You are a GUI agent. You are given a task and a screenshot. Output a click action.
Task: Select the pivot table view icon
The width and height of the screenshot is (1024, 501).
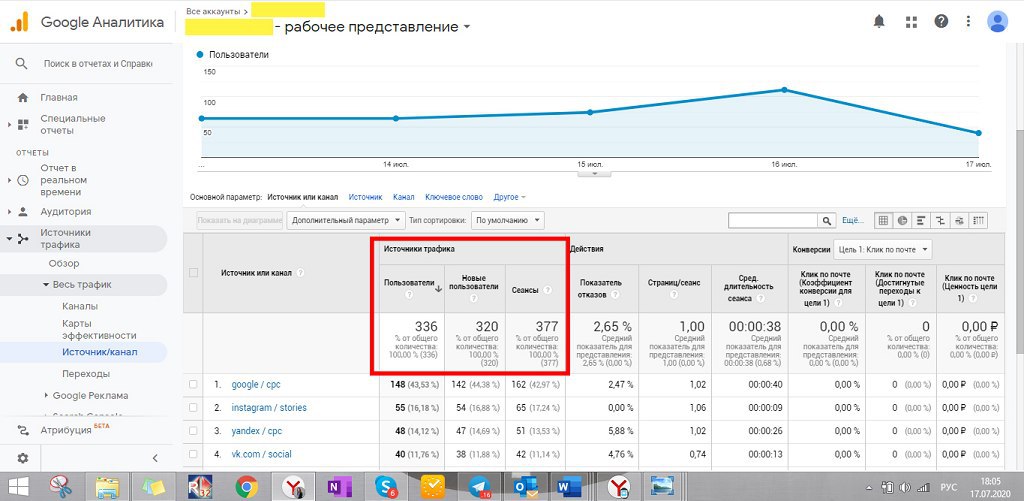978,221
